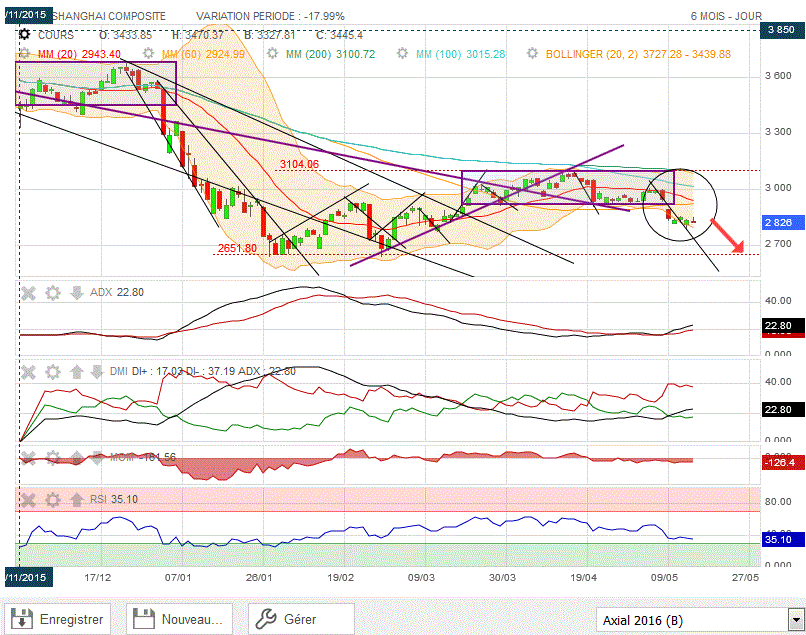Click the 09/05 date axis label
806x635 pixels.
[664, 577]
